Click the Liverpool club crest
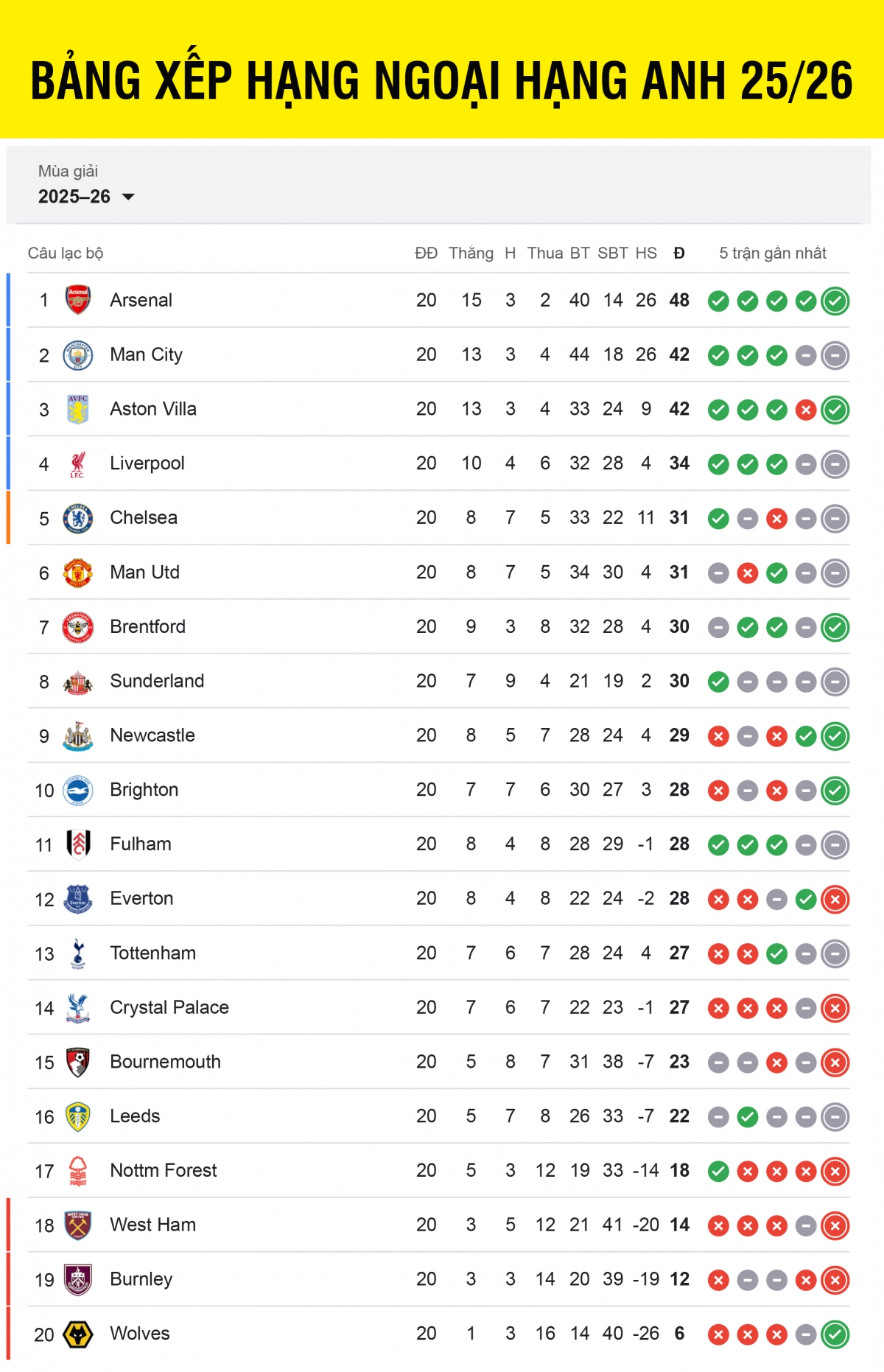Viewport: 884px width, 1372px height. point(78,463)
